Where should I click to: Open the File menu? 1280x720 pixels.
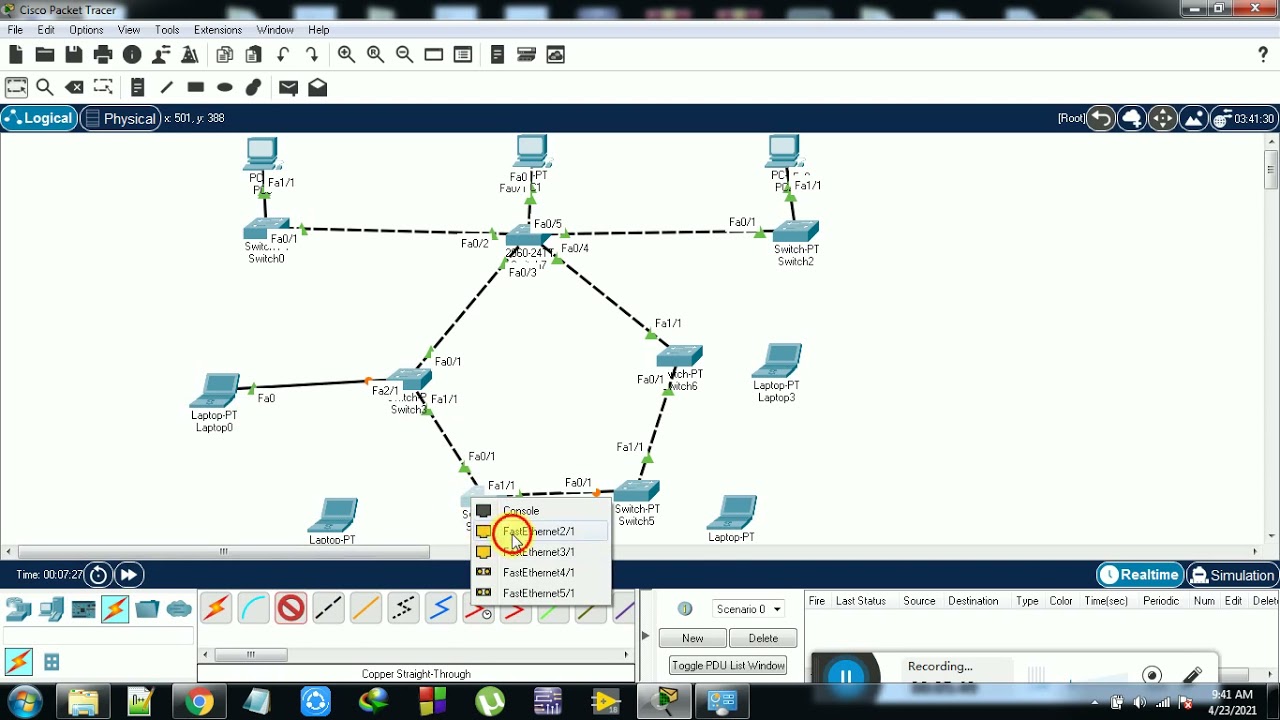(15, 30)
